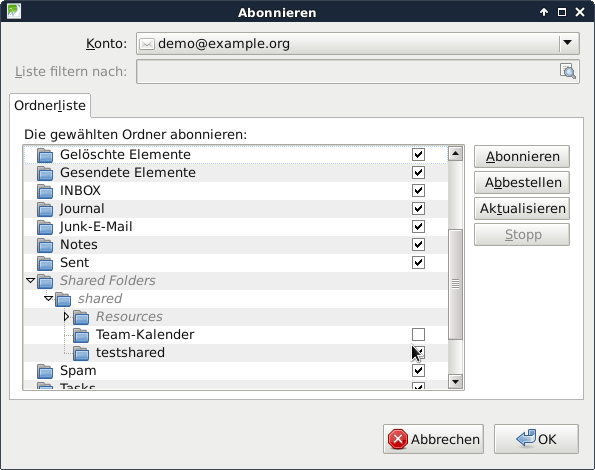This screenshot has height=470, width=595.
Task: Click the Team-Kalender folder icon
Action: pyautogui.click(x=81, y=335)
